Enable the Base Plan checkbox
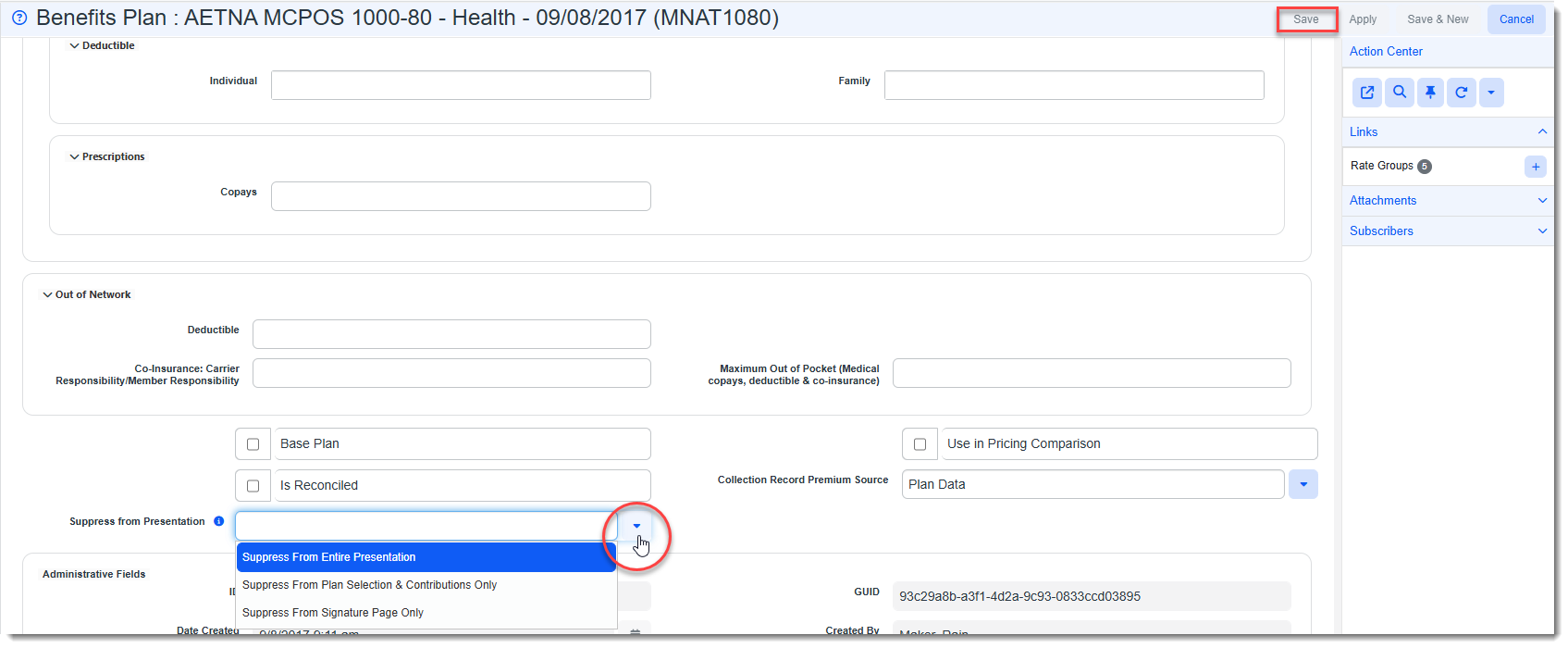This screenshot has width=1568, height=648. pyautogui.click(x=253, y=444)
